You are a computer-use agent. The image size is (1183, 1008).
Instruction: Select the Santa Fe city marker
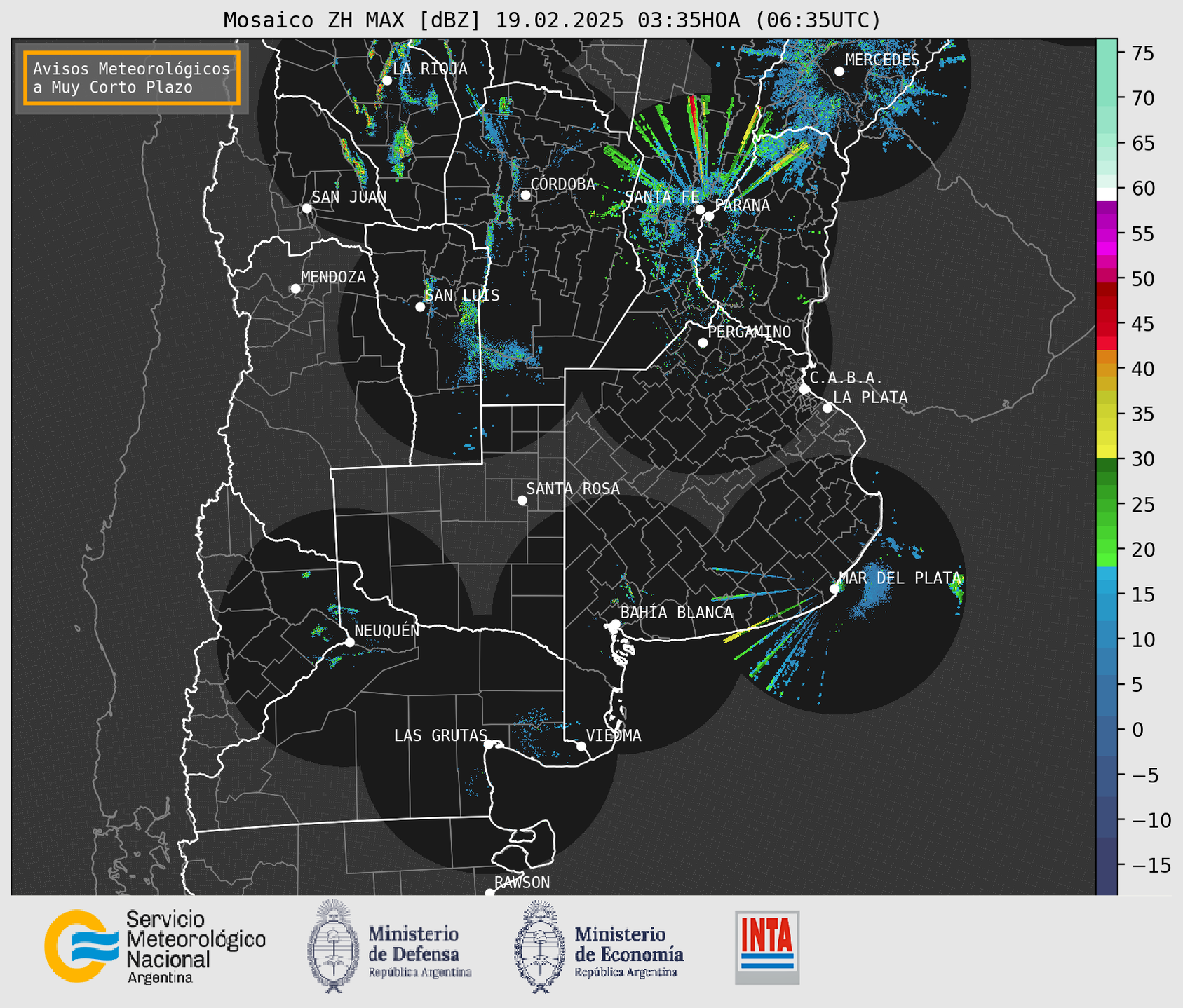coord(700,210)
